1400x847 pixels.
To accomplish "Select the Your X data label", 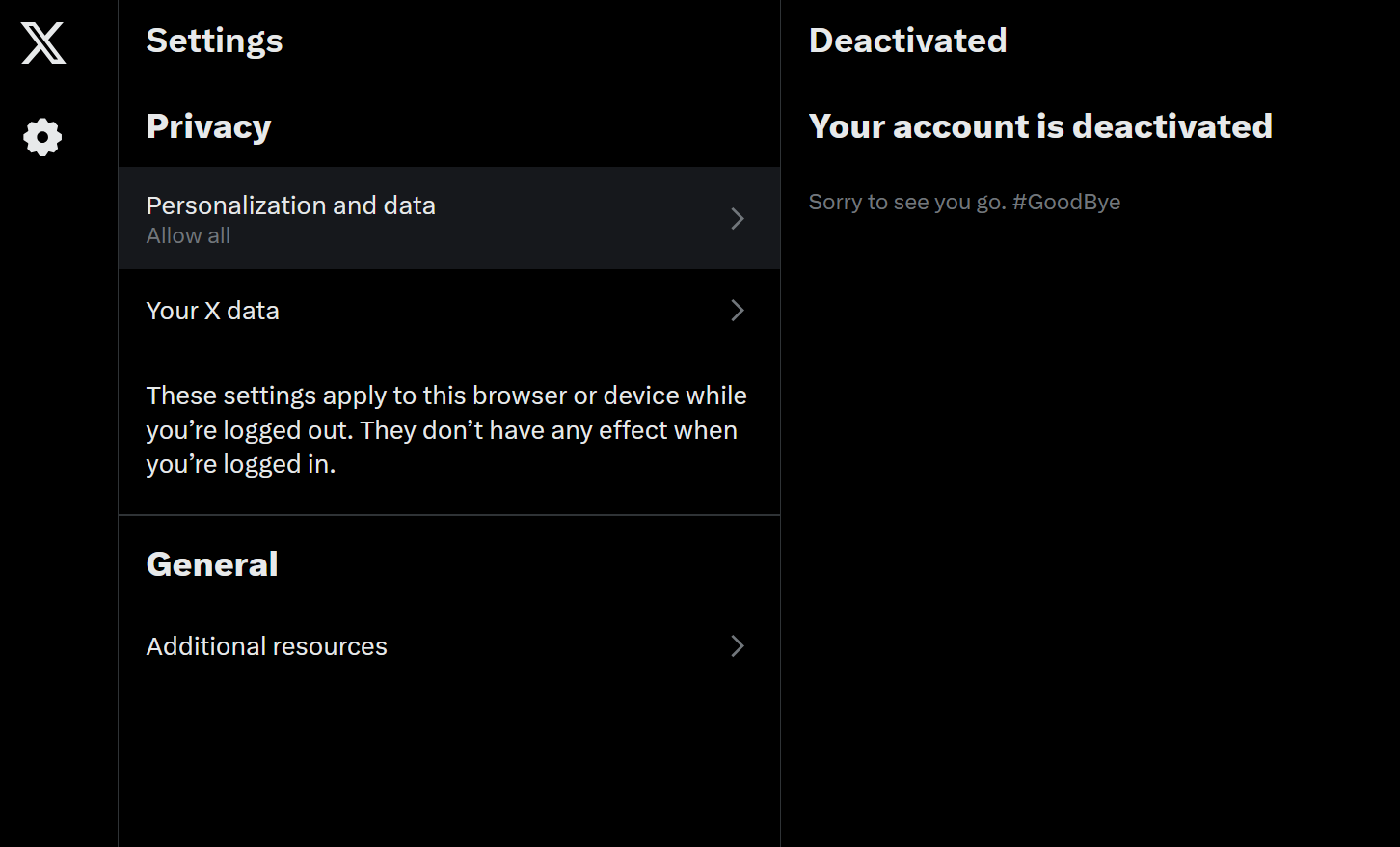I will coord(212,311).
